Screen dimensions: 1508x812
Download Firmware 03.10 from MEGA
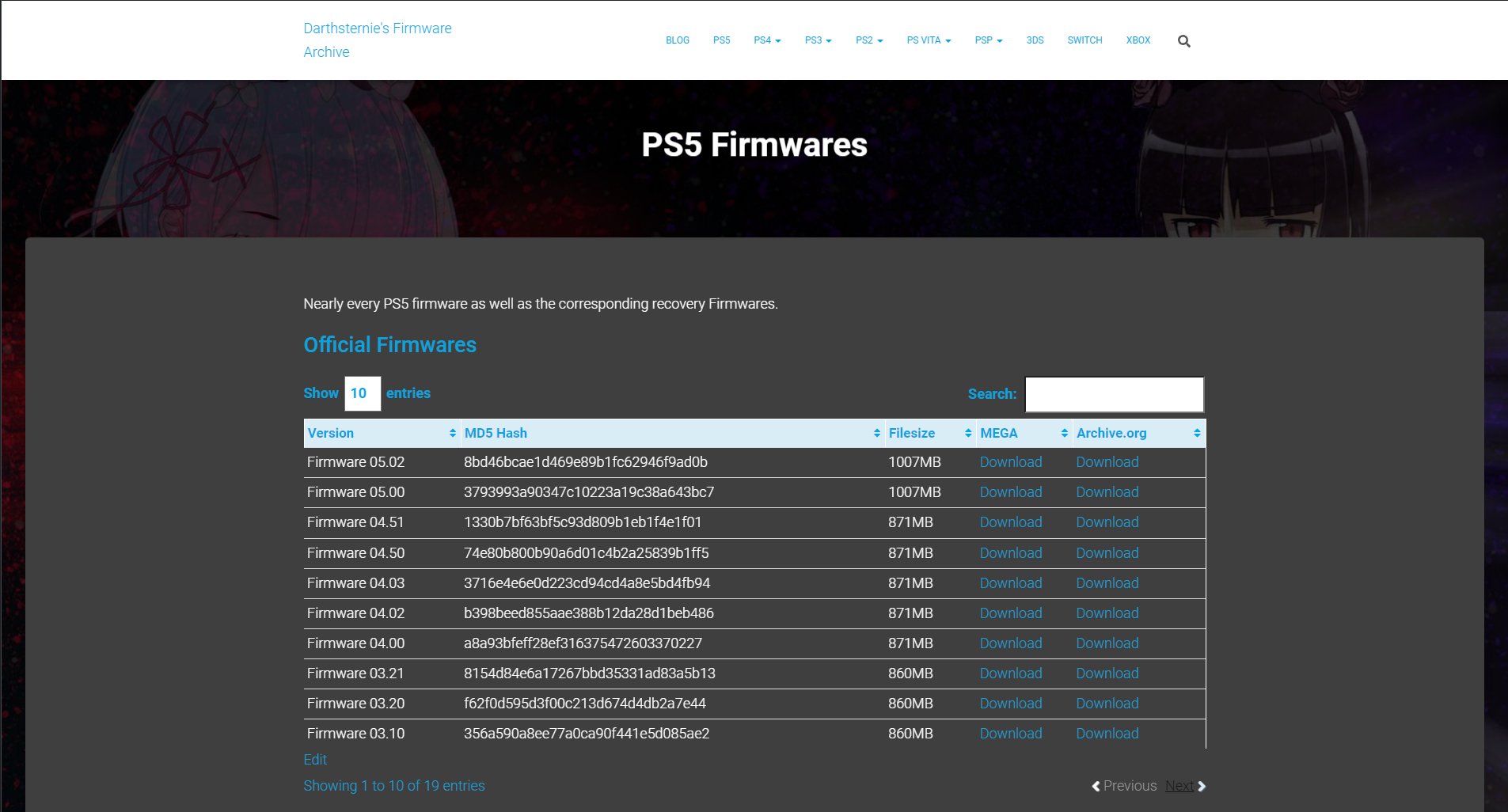click(1011, 734)
